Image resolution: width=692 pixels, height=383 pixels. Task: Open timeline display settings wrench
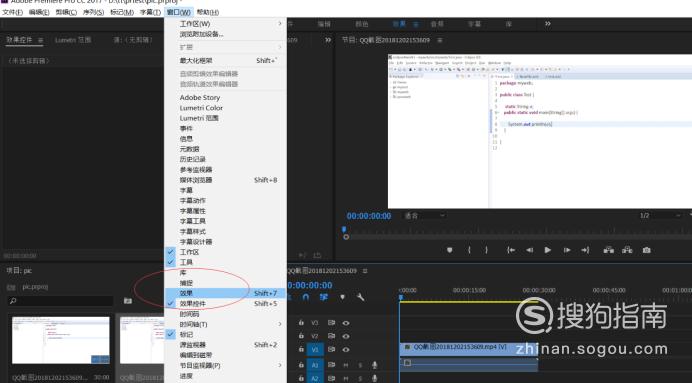361,297
